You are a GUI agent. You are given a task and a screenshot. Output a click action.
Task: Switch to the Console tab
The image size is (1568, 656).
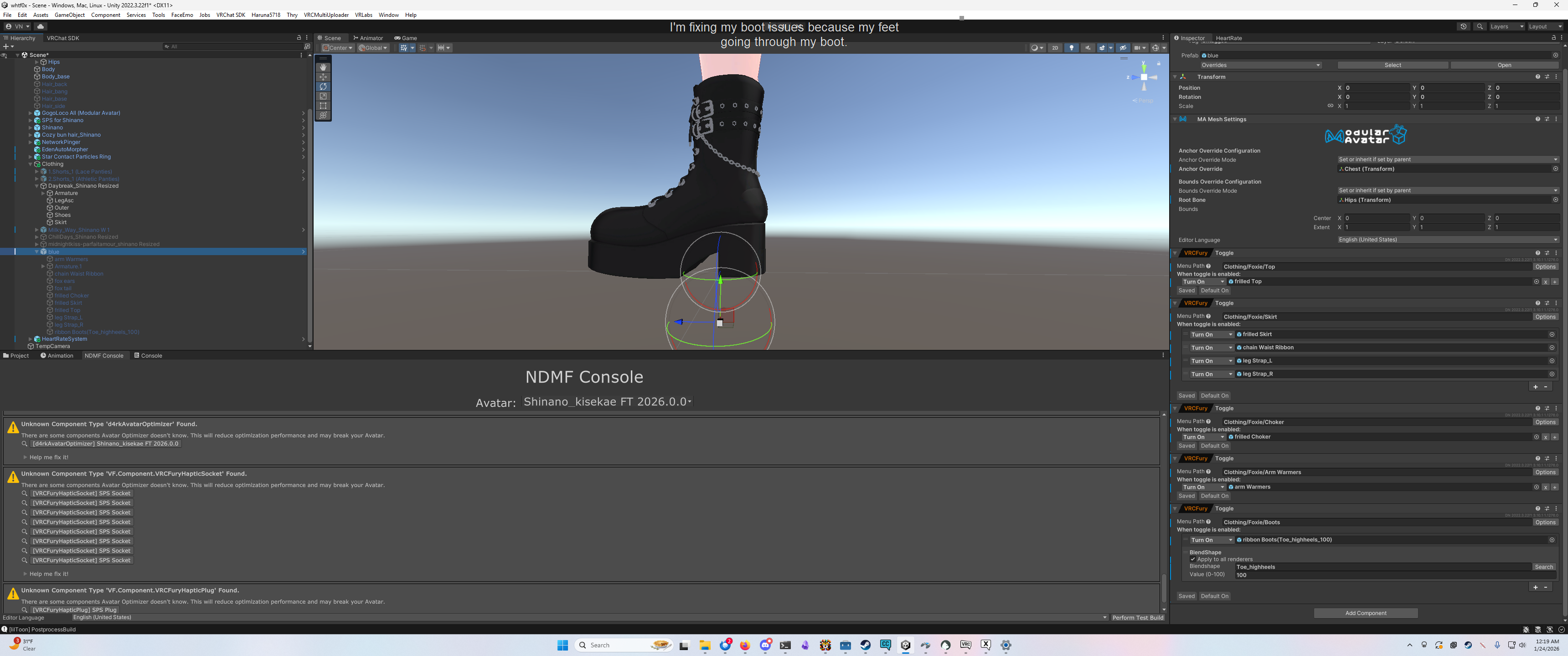pos(148,356)
